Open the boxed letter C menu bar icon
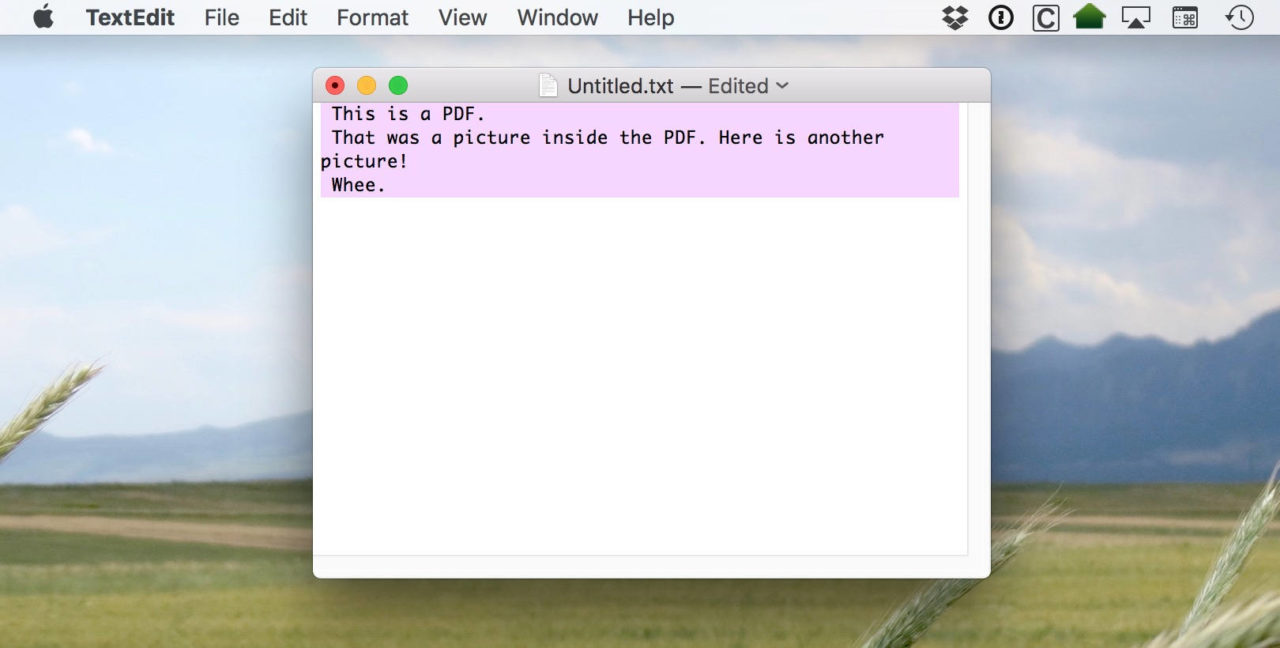Viewport: 1280px width, 648px height. coord(1045,17)
